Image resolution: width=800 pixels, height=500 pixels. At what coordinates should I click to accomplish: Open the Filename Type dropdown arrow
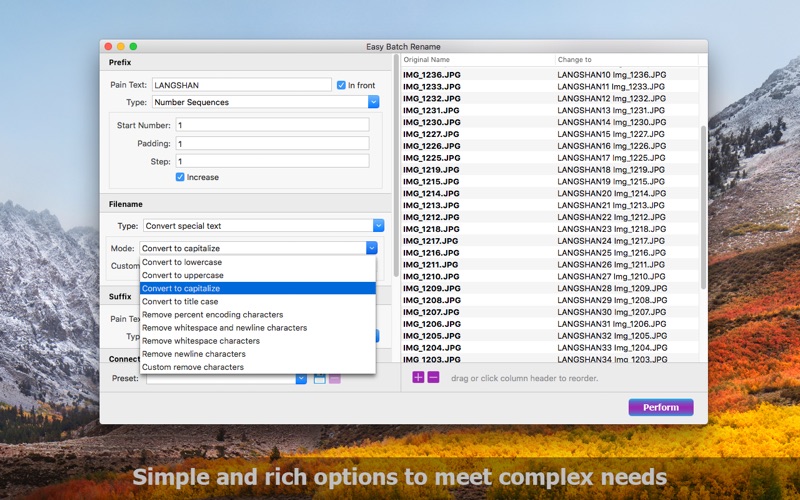378,226
